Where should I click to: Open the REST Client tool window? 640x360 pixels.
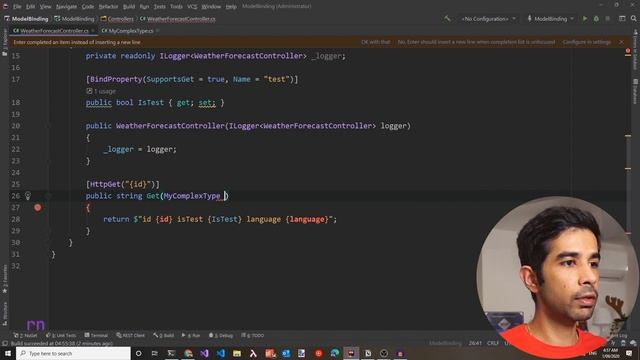tap(131, 336)
